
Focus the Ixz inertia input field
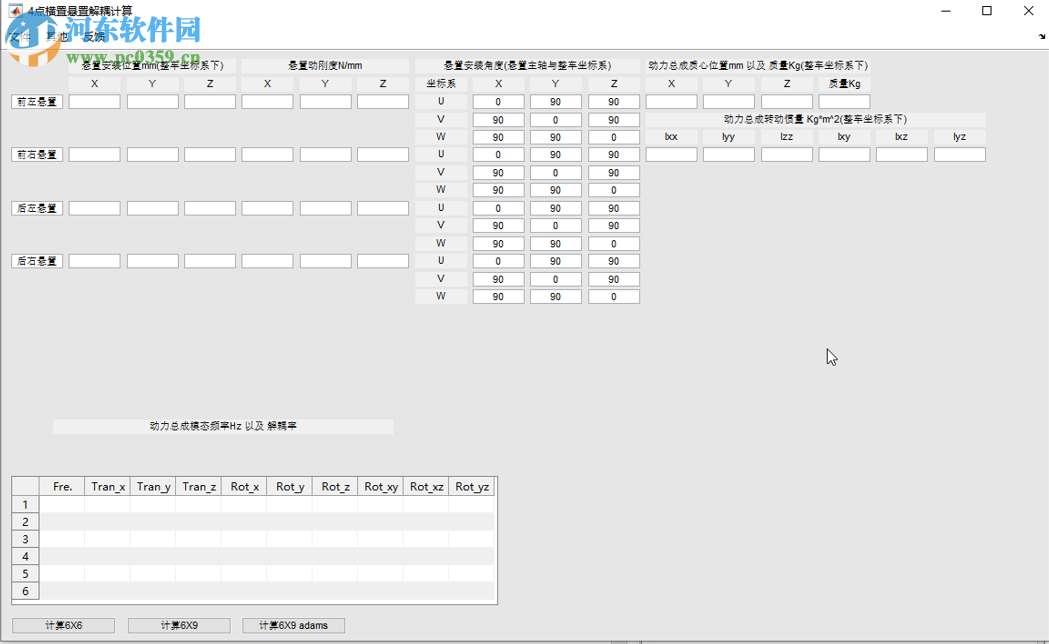tap(902, 154)
